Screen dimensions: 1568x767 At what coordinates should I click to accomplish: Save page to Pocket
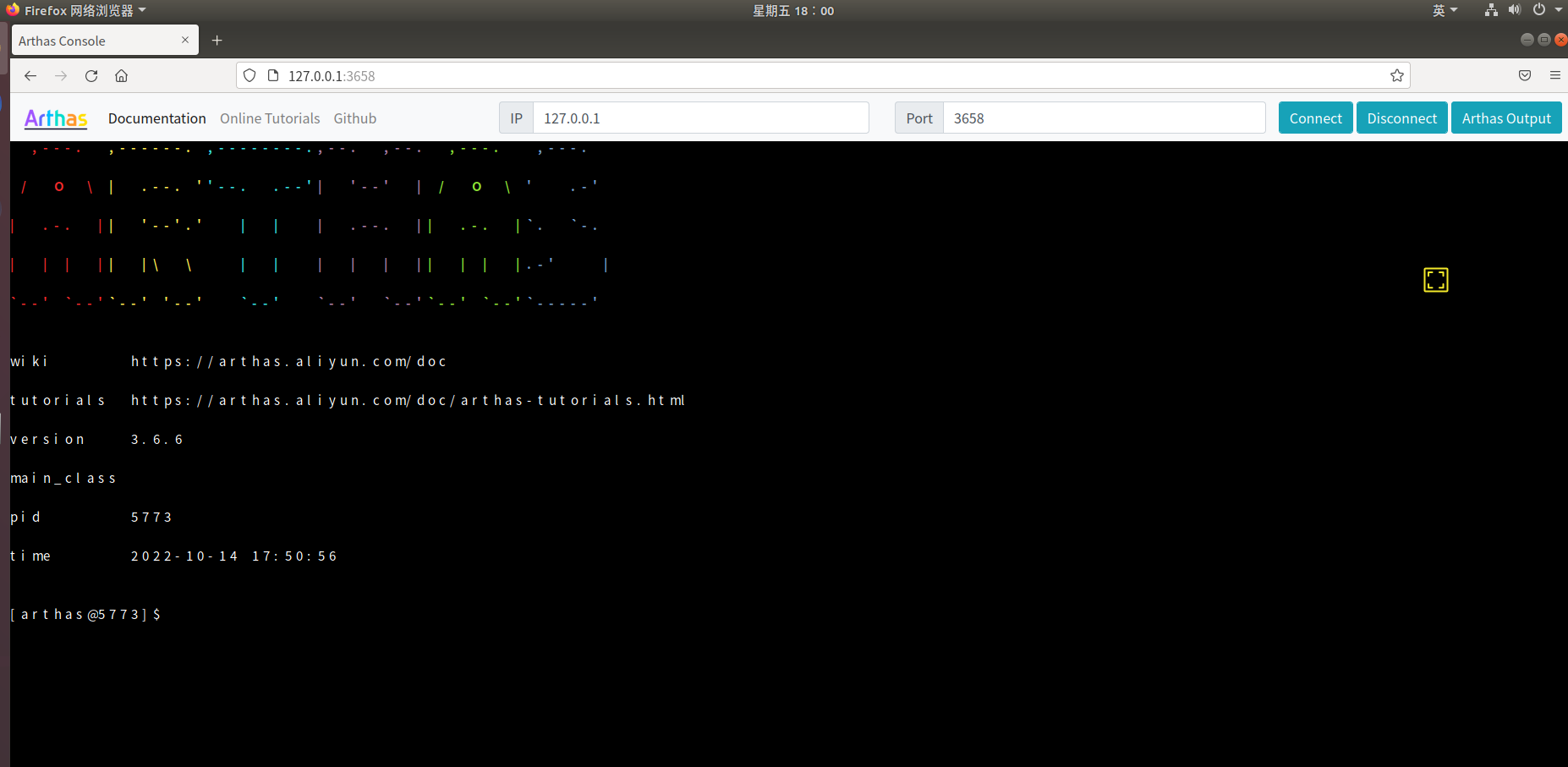tap(1525, 76)
